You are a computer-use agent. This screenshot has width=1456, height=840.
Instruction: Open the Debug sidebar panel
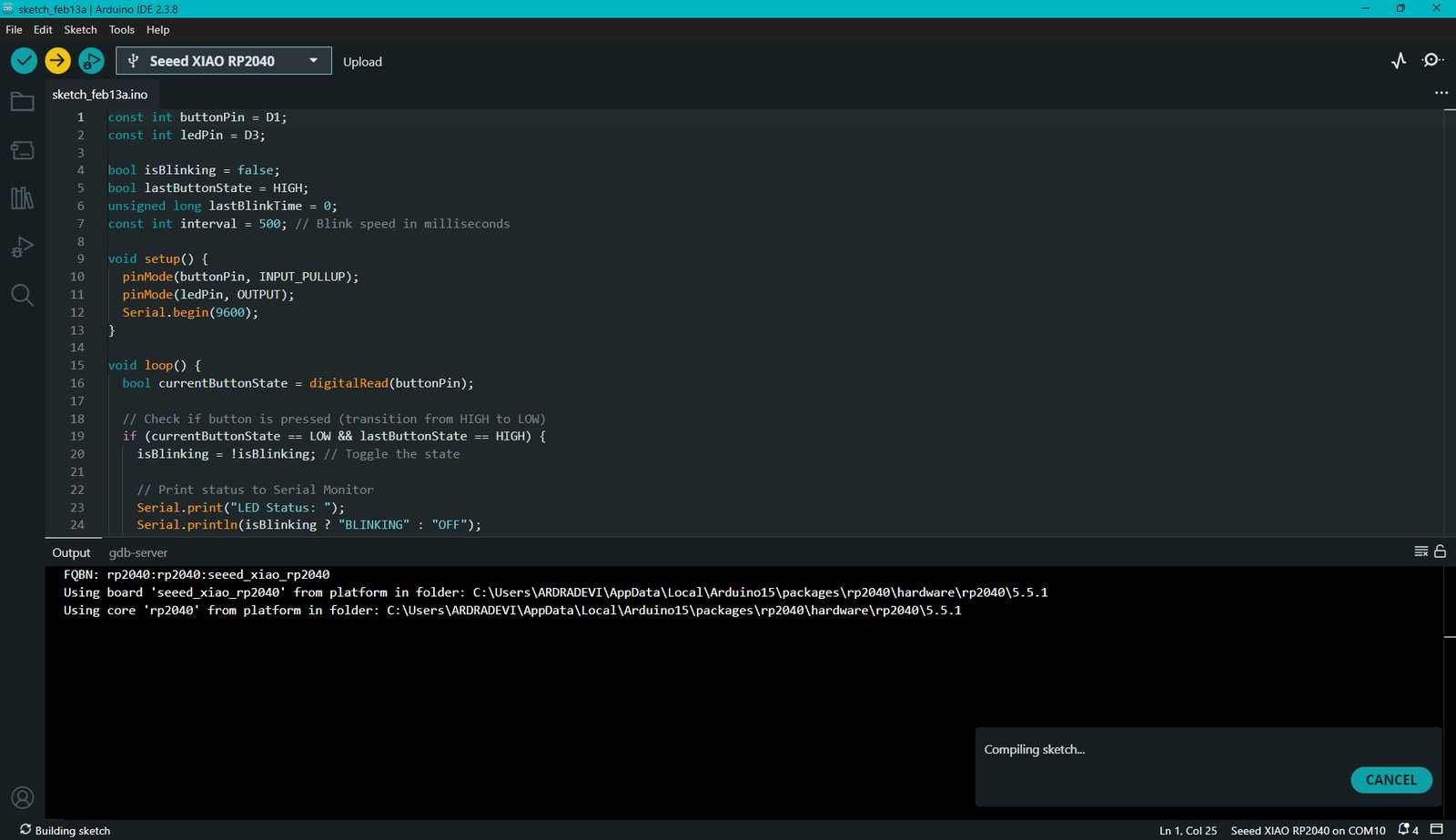[x=22, y=247]
